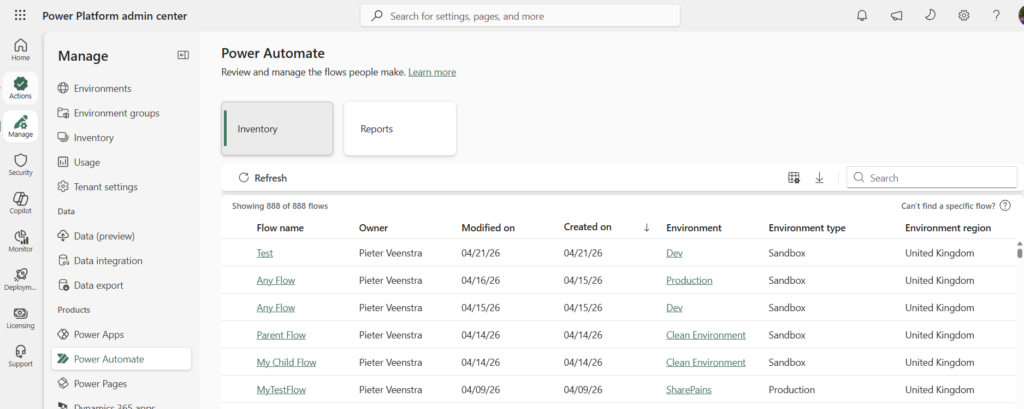Click the Refresh button
1024x409 pixels.
pos(263,178)
